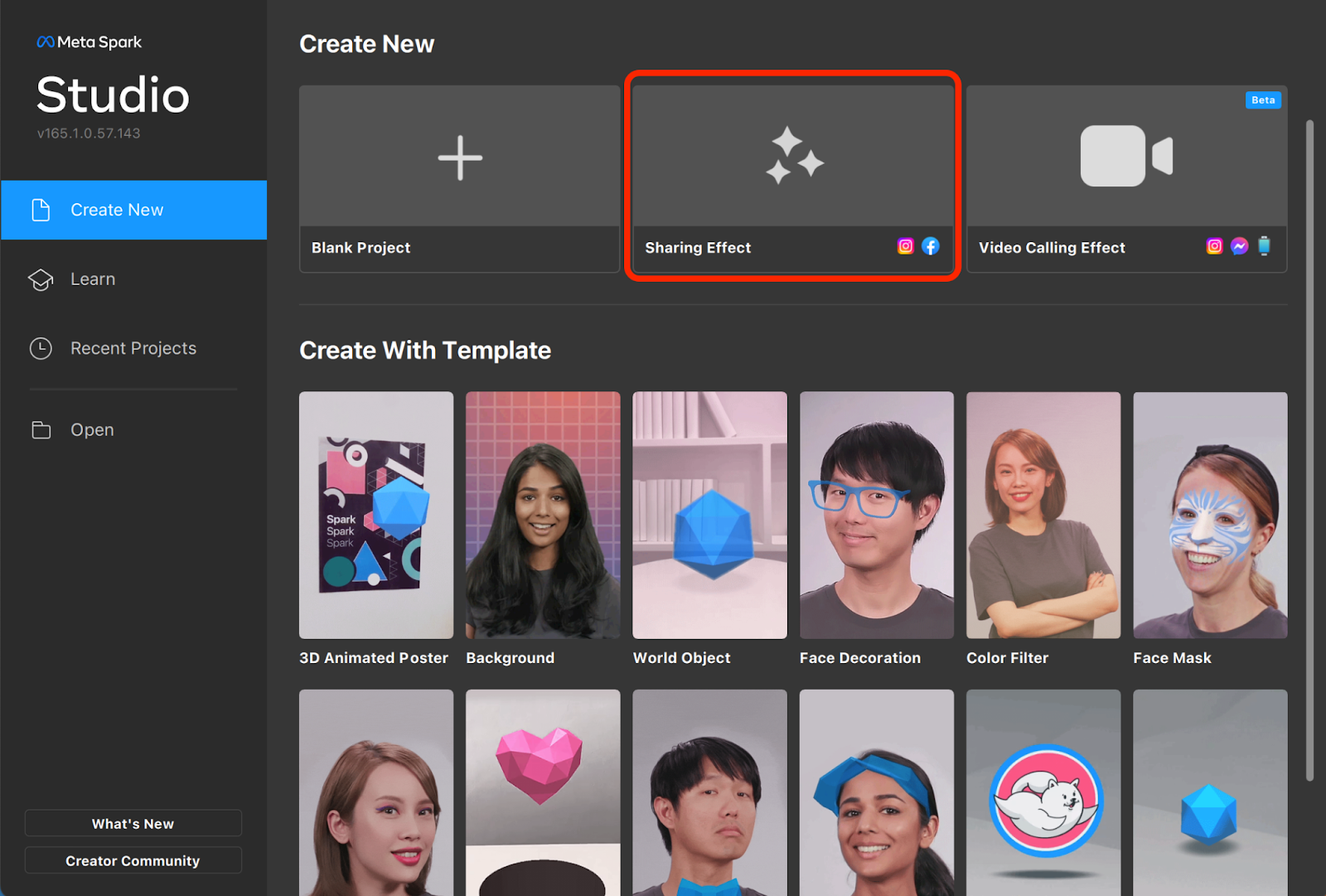Open the World Object template thumbnail

tap(709, 515)
